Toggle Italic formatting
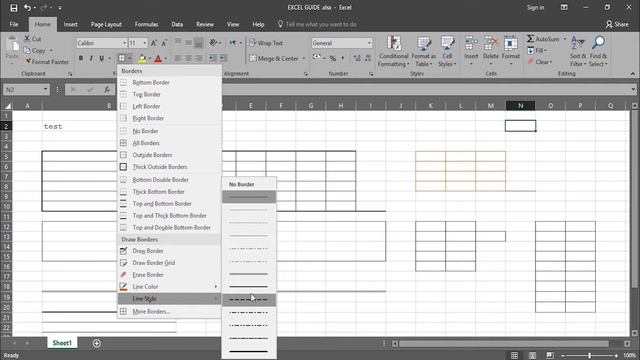 click(x=91, y=58)
